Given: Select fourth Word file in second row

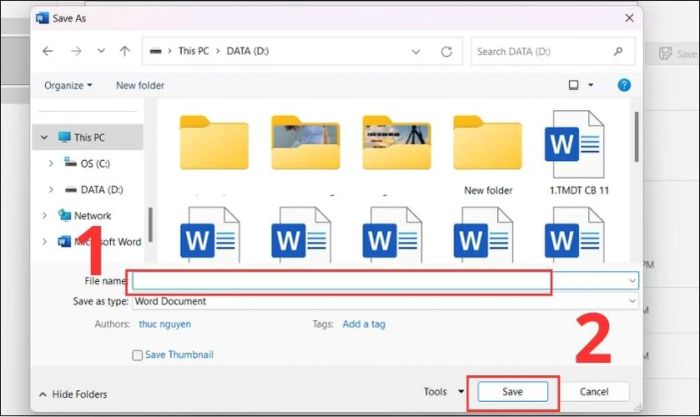Looking at the screenshot, I should pyautogui.click(x=483, y=234).
